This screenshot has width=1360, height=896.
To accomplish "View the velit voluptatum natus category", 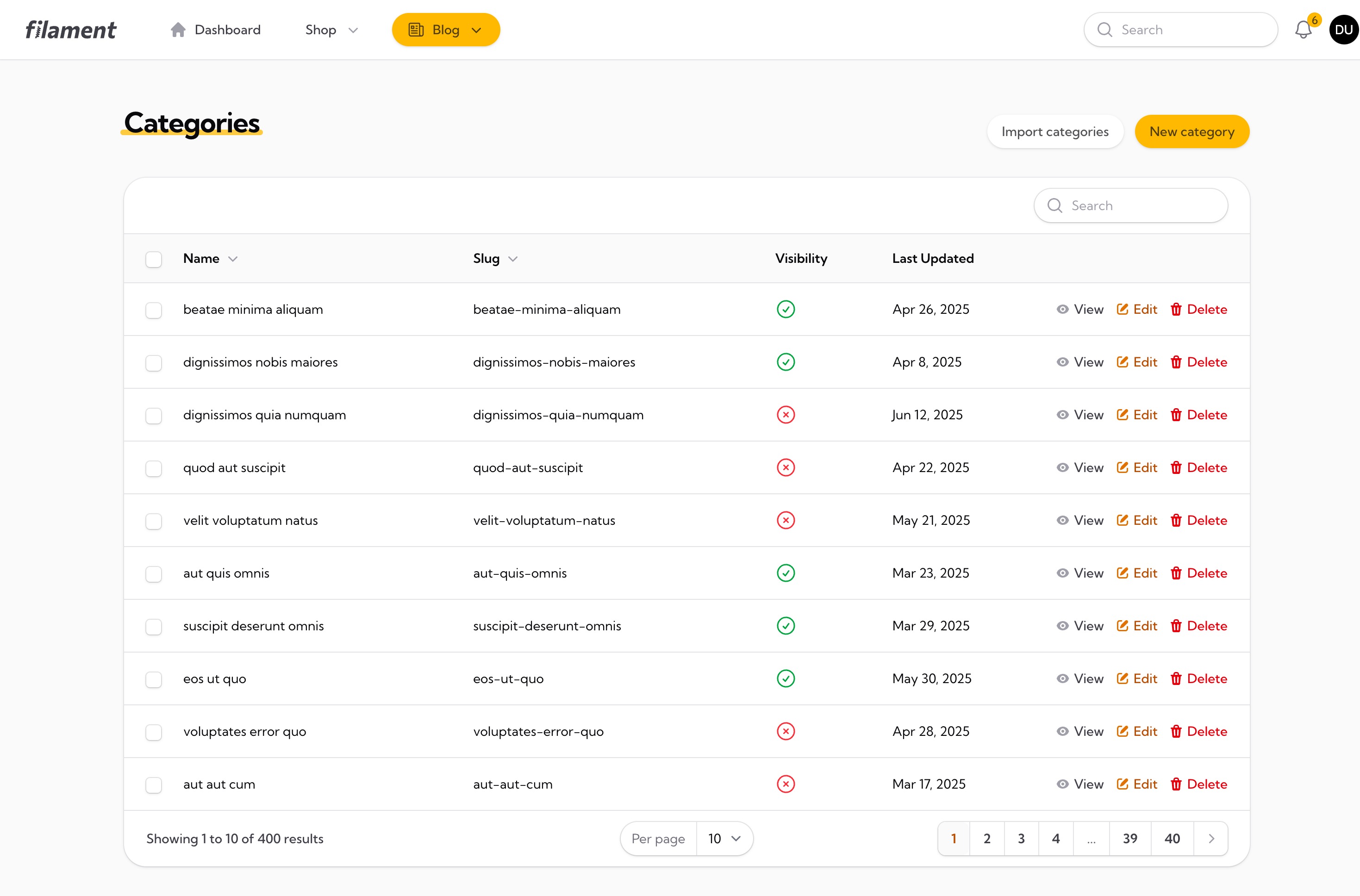I will (x=1080, y=521).
